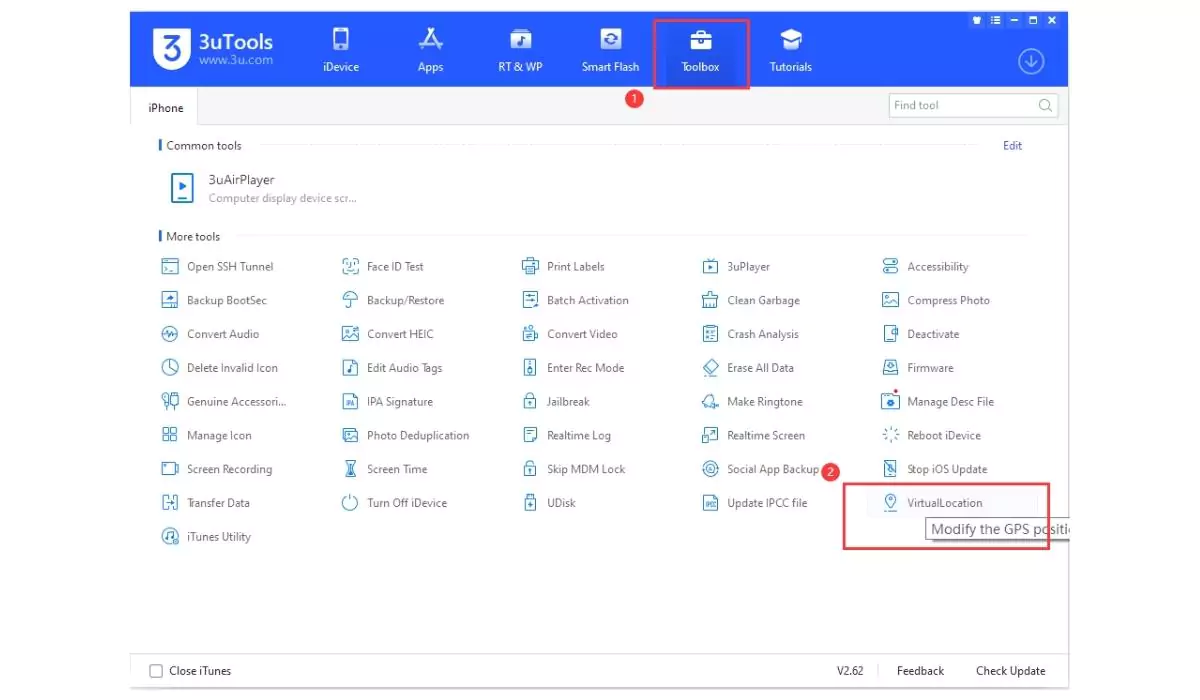1200x700 pixels.
Task: Toggle the Close iTunes checkbox
Action: [156, 671]
